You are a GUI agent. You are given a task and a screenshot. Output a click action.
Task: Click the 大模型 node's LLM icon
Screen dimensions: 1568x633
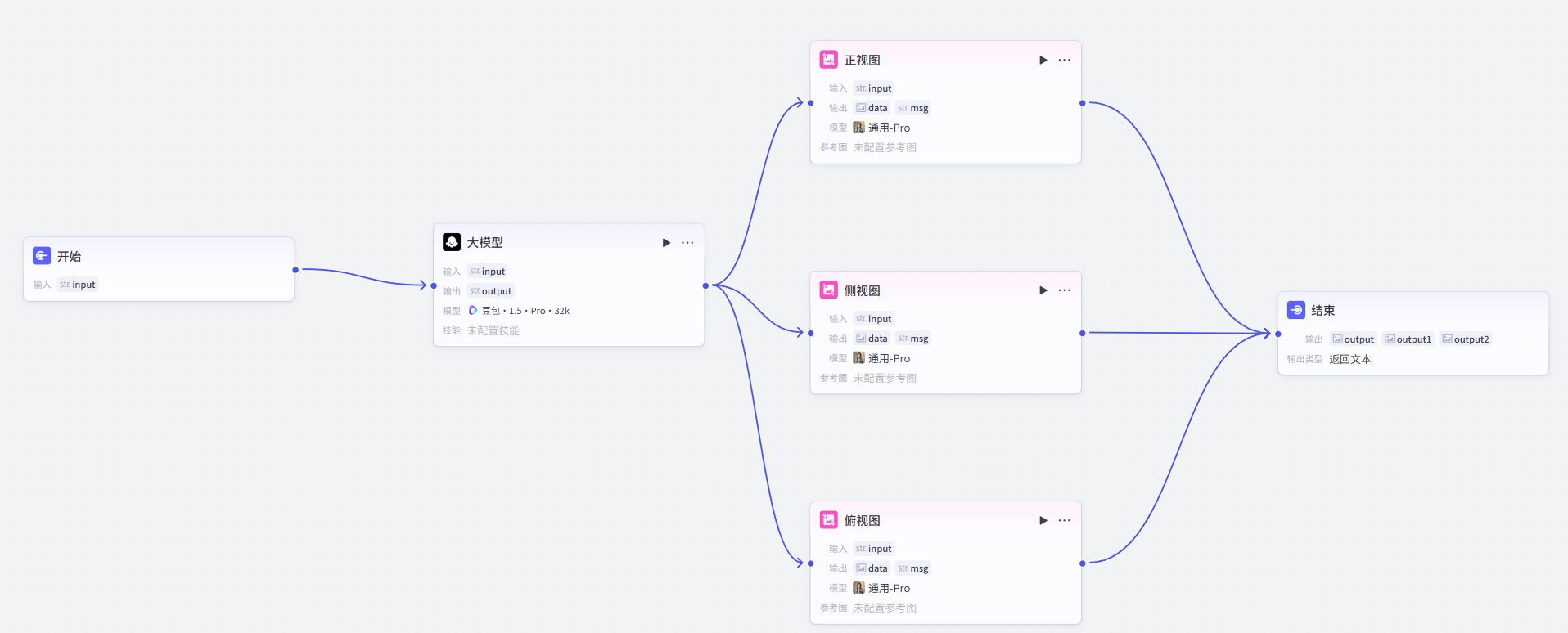click(452, 242)
